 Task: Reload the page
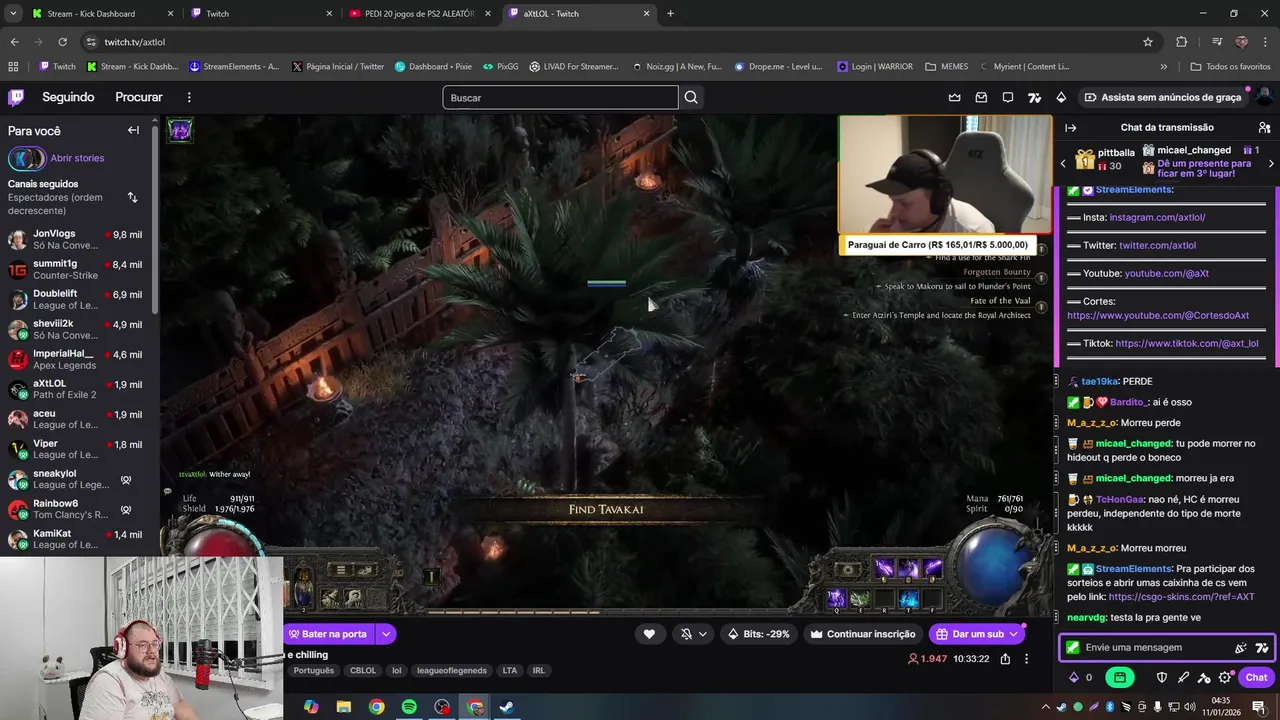pyautogui.click(x=62, y=42)
